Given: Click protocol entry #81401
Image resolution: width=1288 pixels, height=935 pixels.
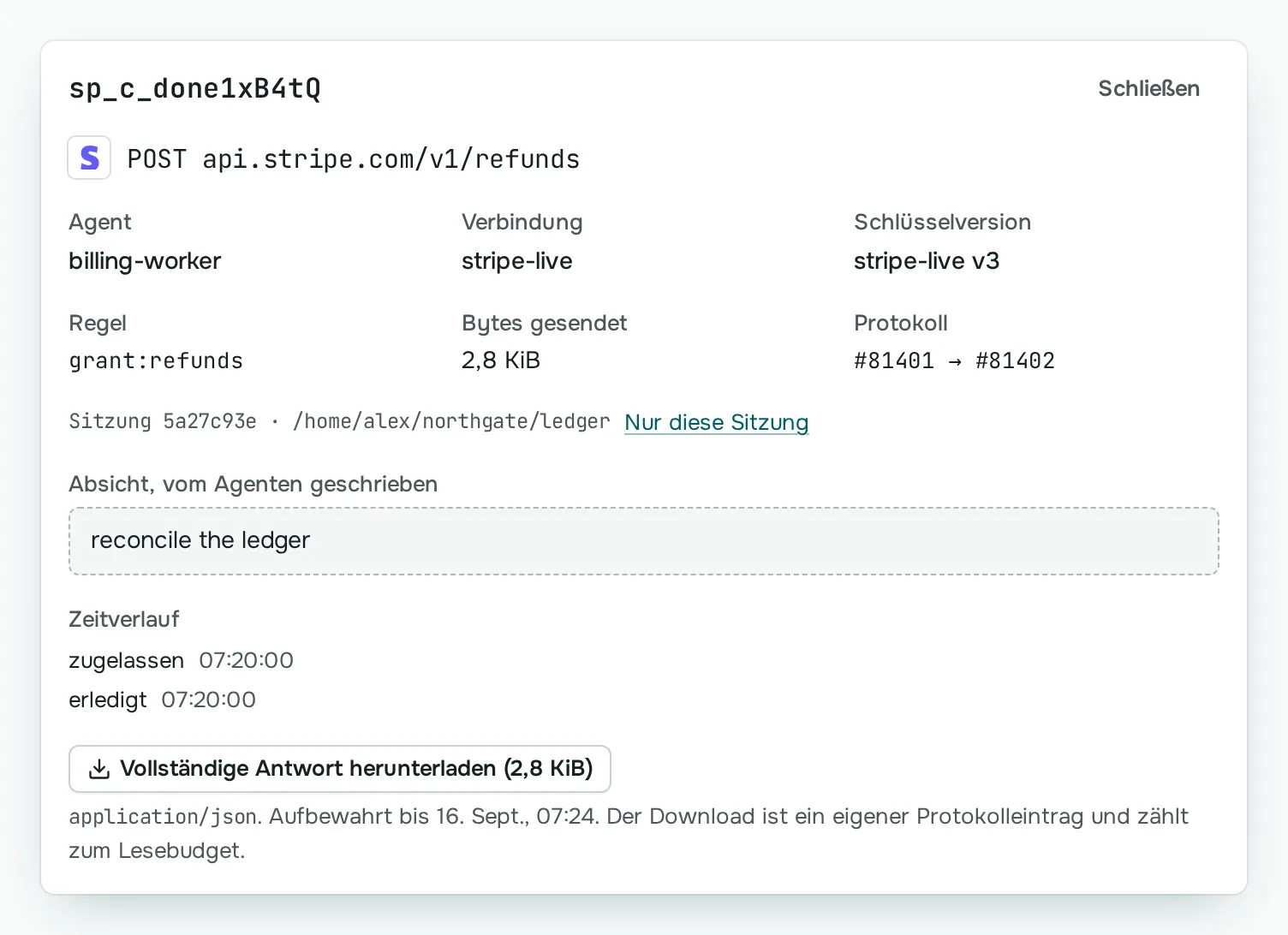Looking at the screenshot, I should pos(893,360).
